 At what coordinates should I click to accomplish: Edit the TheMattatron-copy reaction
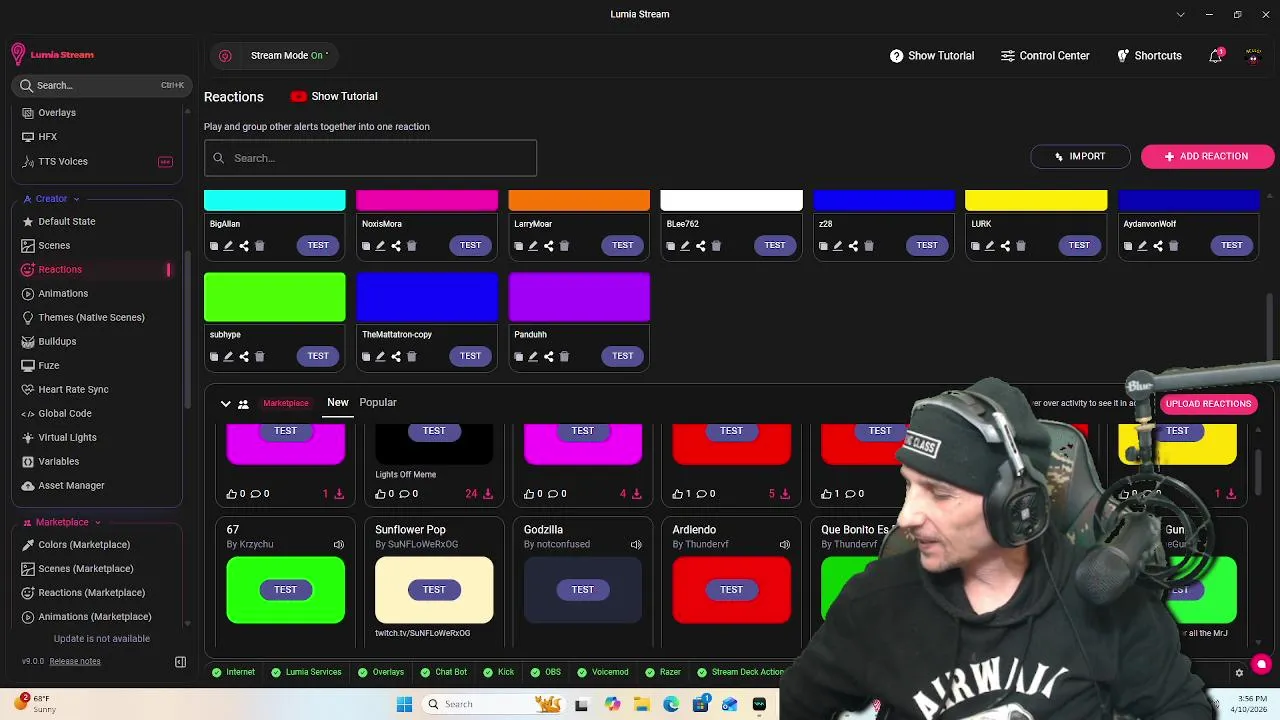coord(381,357)
